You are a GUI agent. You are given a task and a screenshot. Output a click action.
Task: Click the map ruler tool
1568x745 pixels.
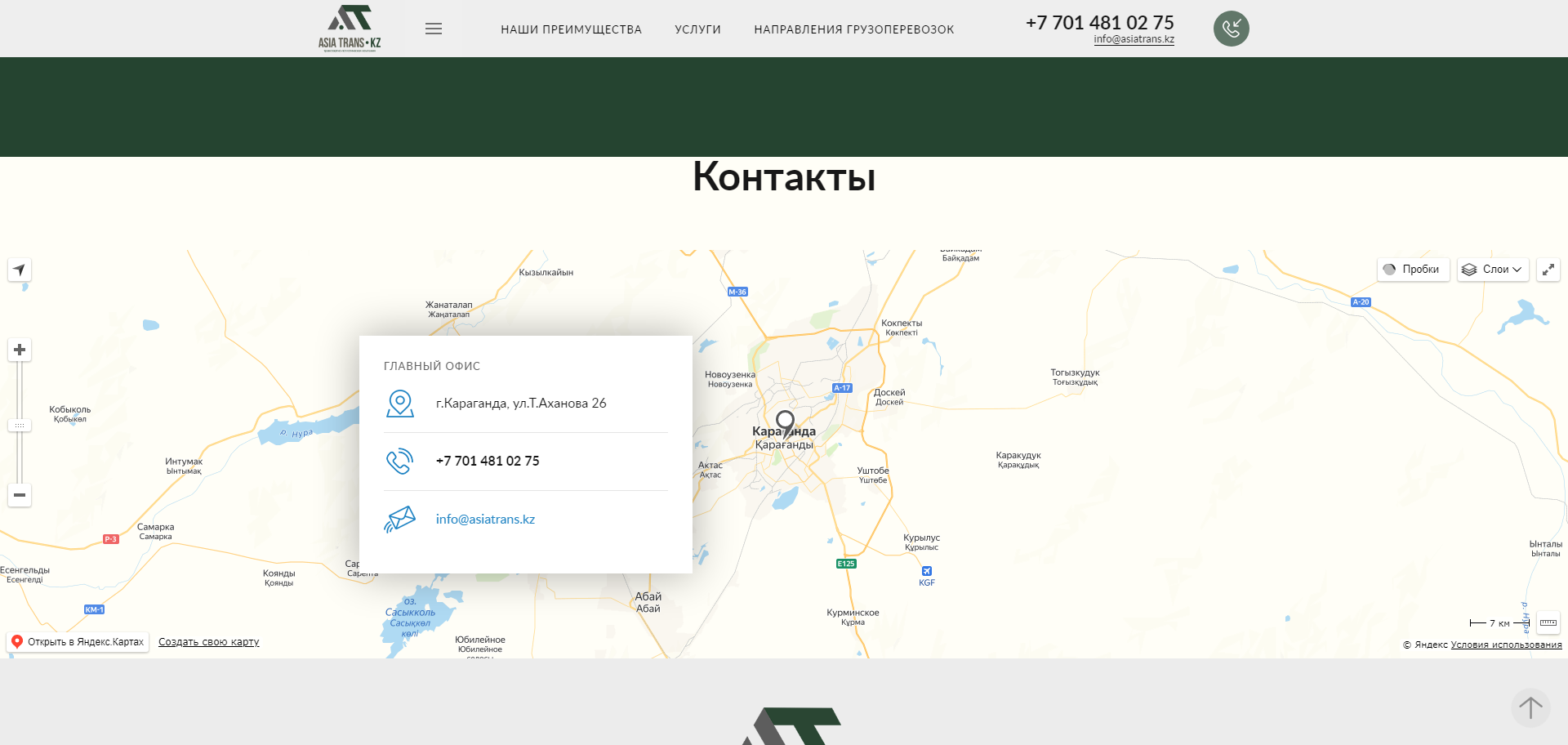(1548, 622)
